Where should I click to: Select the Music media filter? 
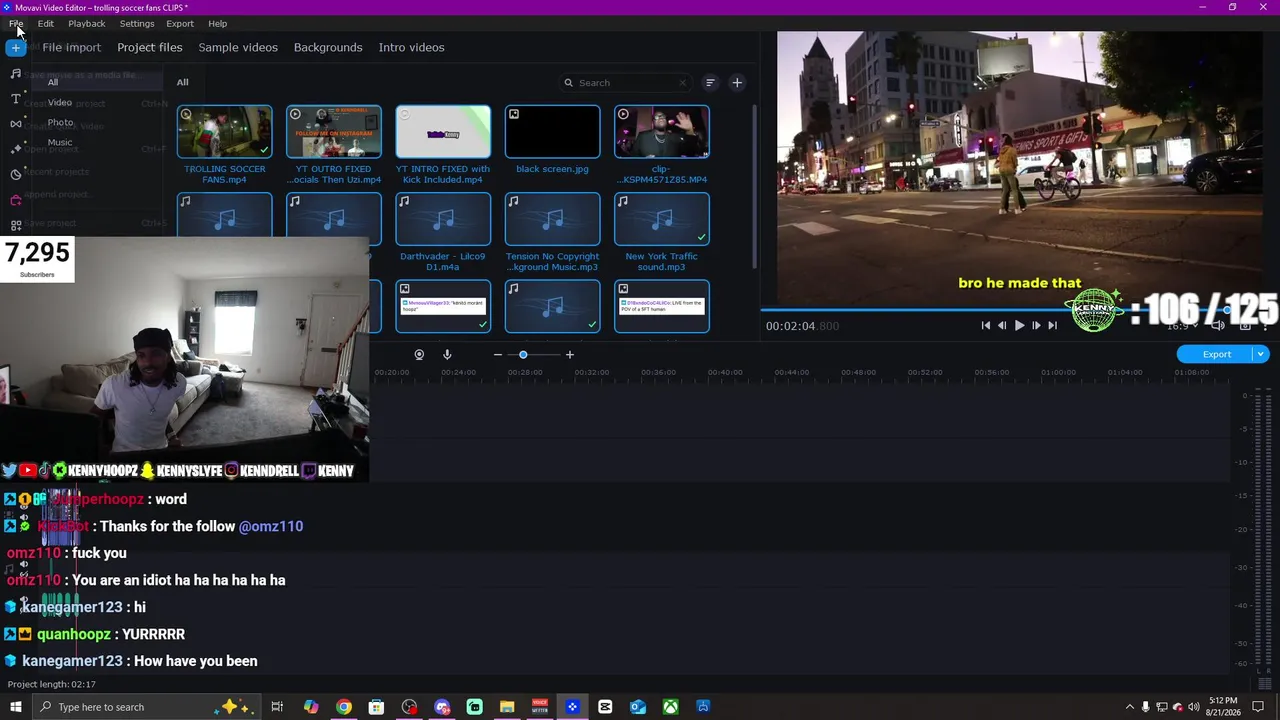coord(60,142)
